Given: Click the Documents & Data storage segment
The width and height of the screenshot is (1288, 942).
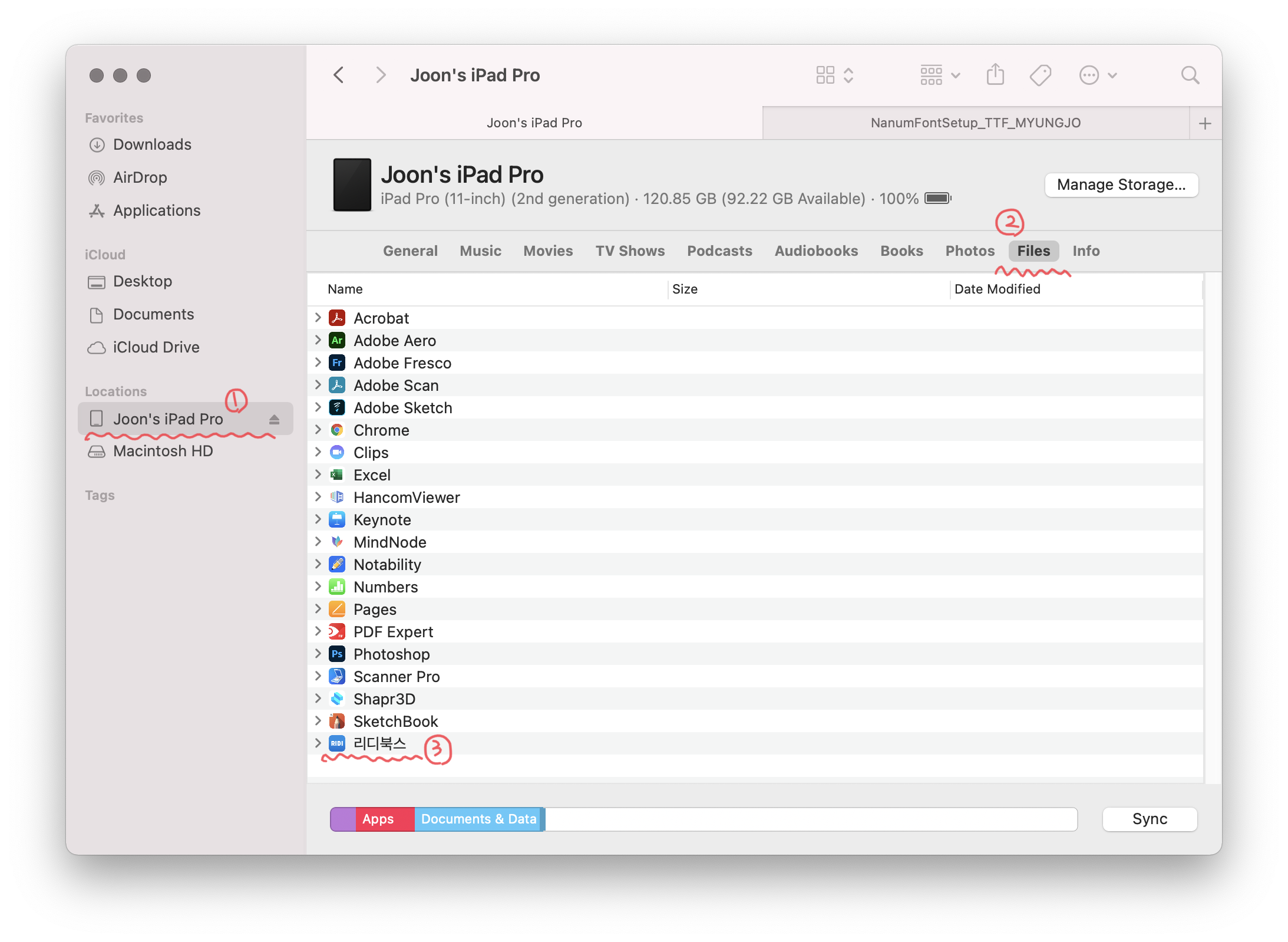Looking at the screenshot, I should click(x=478, y=819).
